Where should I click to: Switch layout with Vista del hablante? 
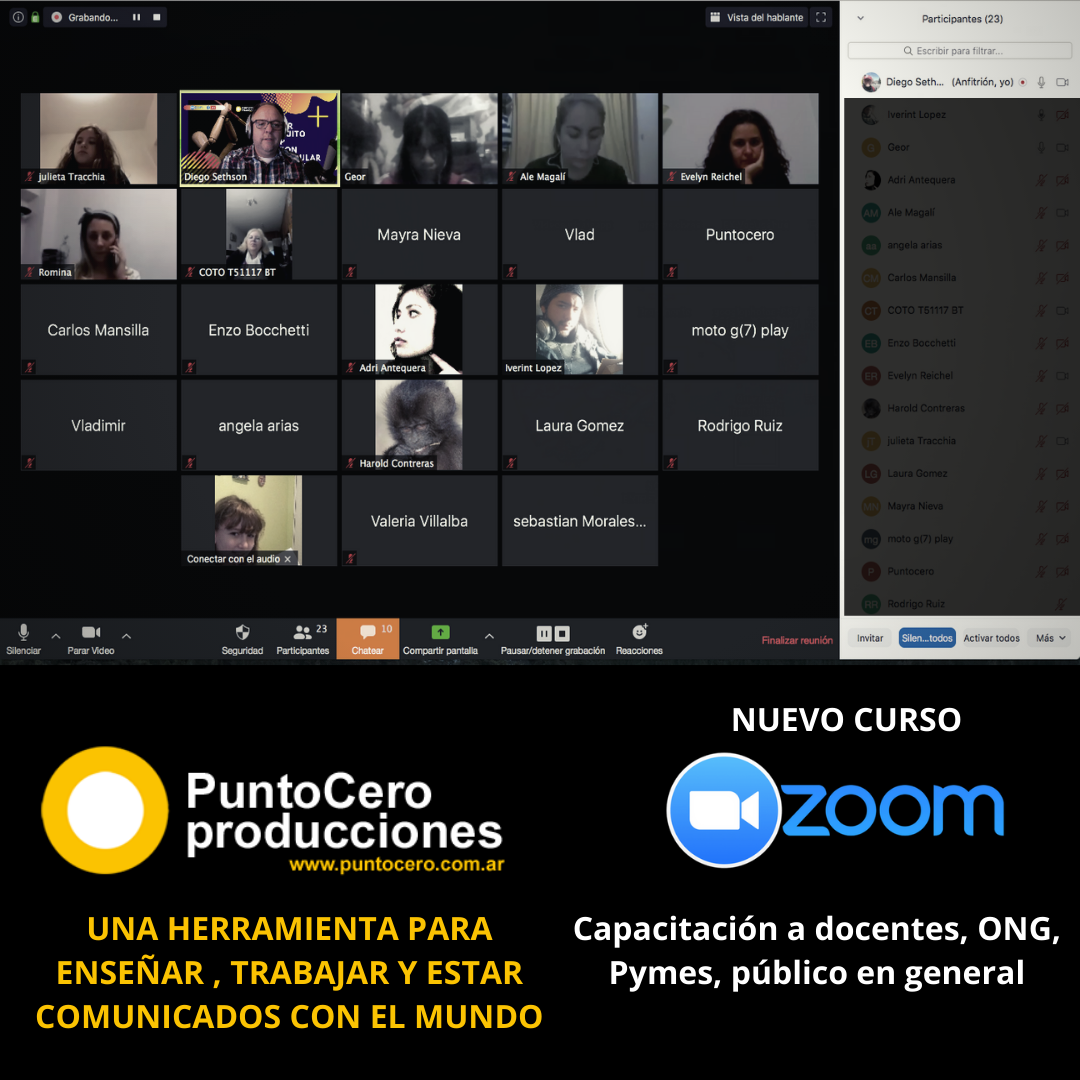tap(757, 17)
